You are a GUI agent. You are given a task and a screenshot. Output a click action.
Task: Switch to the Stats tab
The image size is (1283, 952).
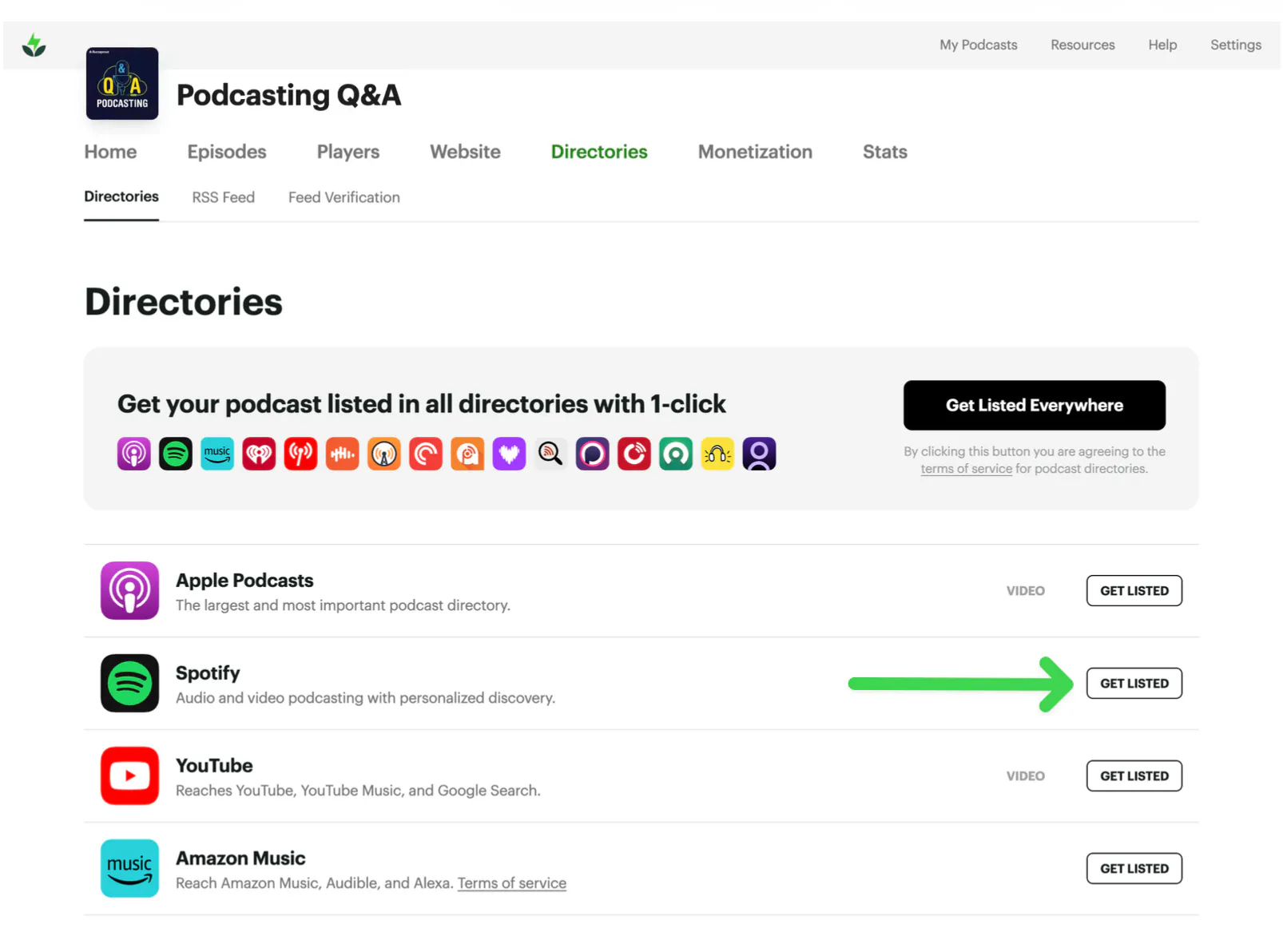pos(885,152)
